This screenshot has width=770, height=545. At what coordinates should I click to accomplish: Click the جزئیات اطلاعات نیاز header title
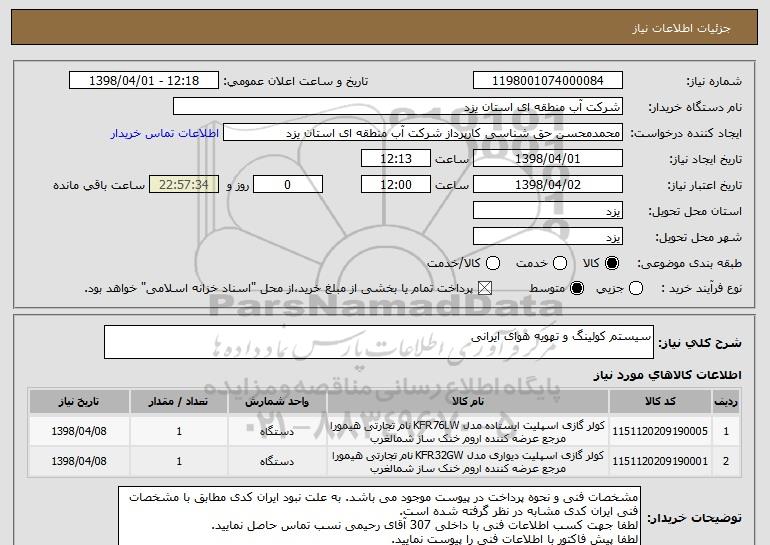(681, 28)
